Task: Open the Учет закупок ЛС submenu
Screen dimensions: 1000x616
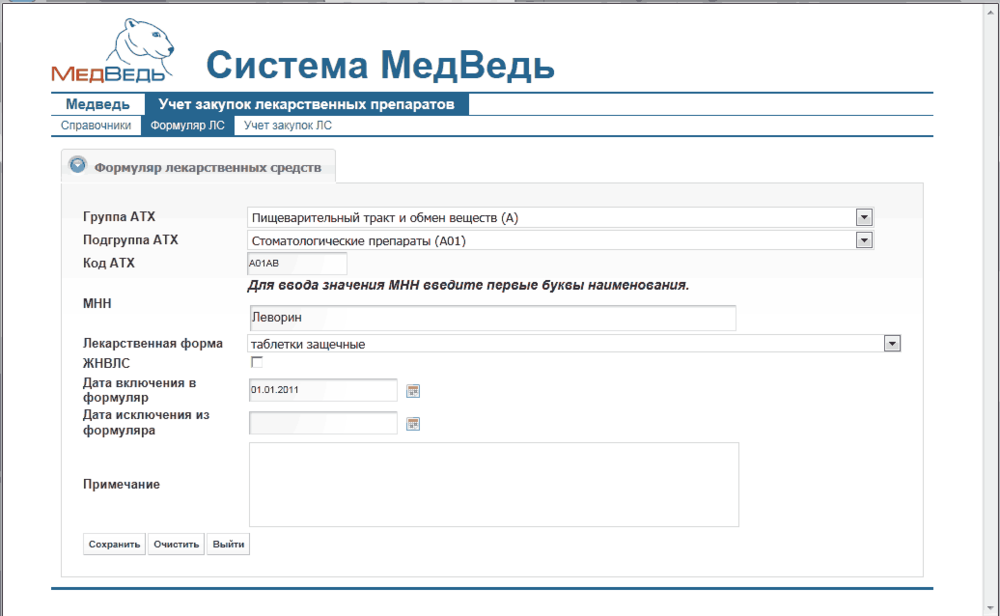Action: [288, 126]
